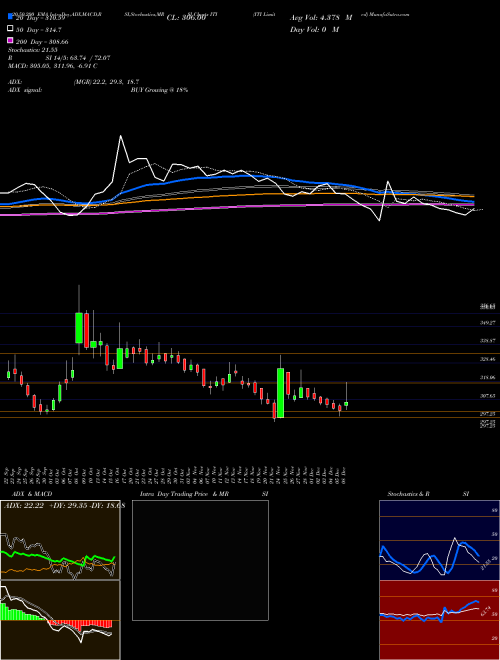Click the 'Avg Vol: 4.378 M' label
Viewport: 500px width, 660px height.
(321, 18)
